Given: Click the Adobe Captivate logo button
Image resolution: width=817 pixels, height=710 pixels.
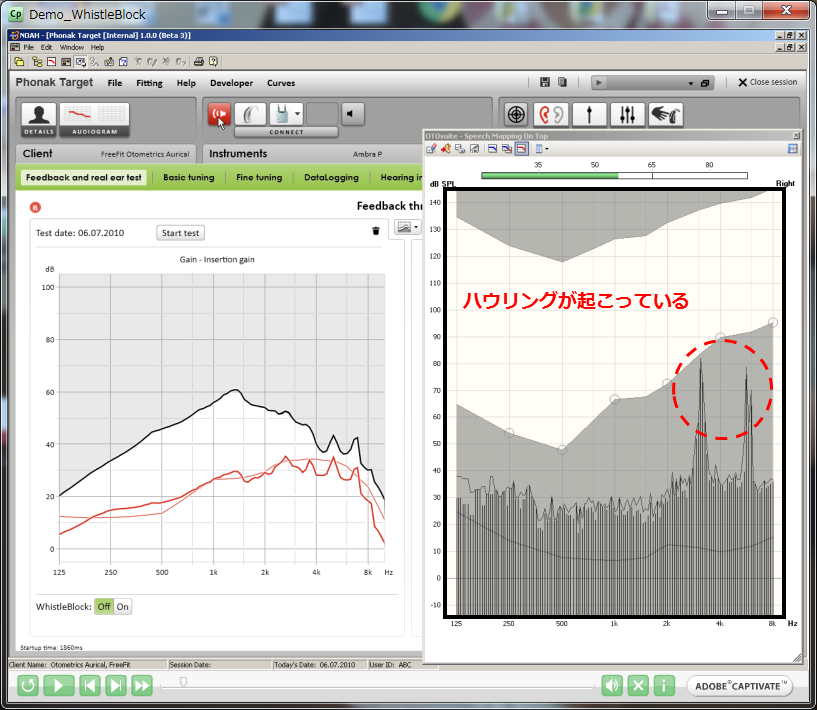Looking at the screenshot, I should click(x=740, y=686).
